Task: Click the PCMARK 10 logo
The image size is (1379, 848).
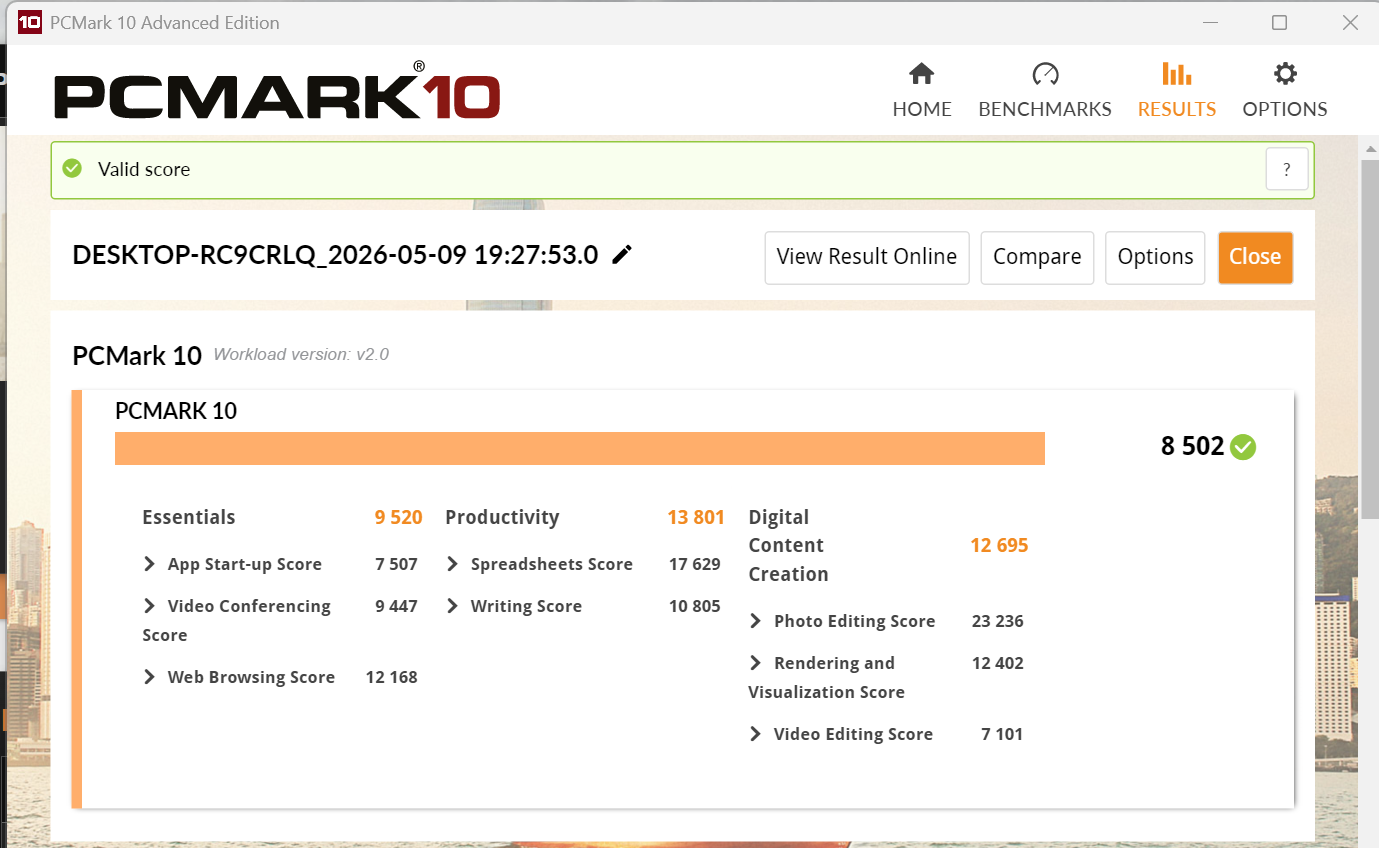Action: coord(277,91)
